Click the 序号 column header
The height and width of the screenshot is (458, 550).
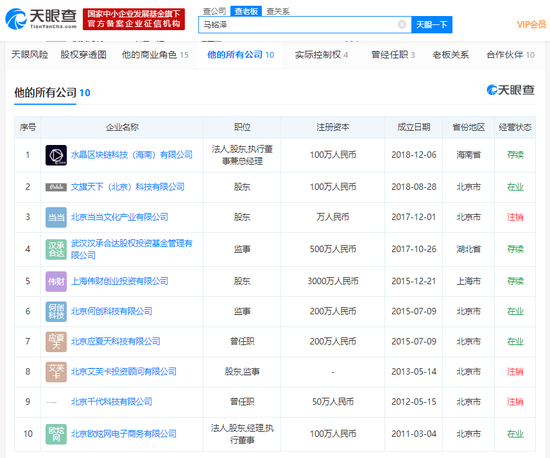(28, 127)
